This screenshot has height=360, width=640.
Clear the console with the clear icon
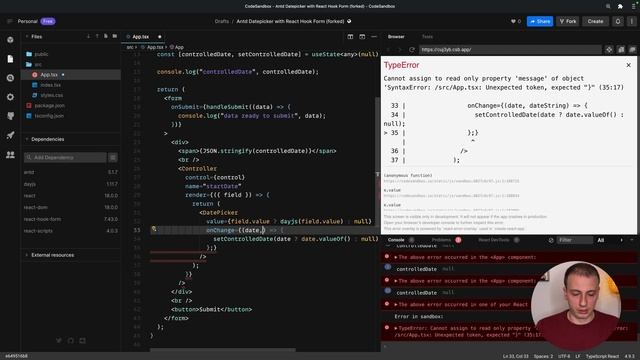click(x=551, y=240)
